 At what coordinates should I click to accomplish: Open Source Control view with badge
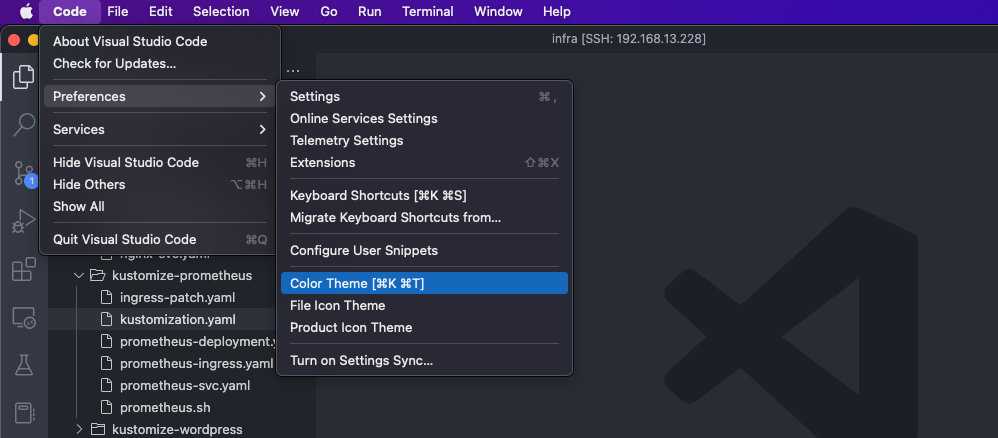[x=24, y=174]
